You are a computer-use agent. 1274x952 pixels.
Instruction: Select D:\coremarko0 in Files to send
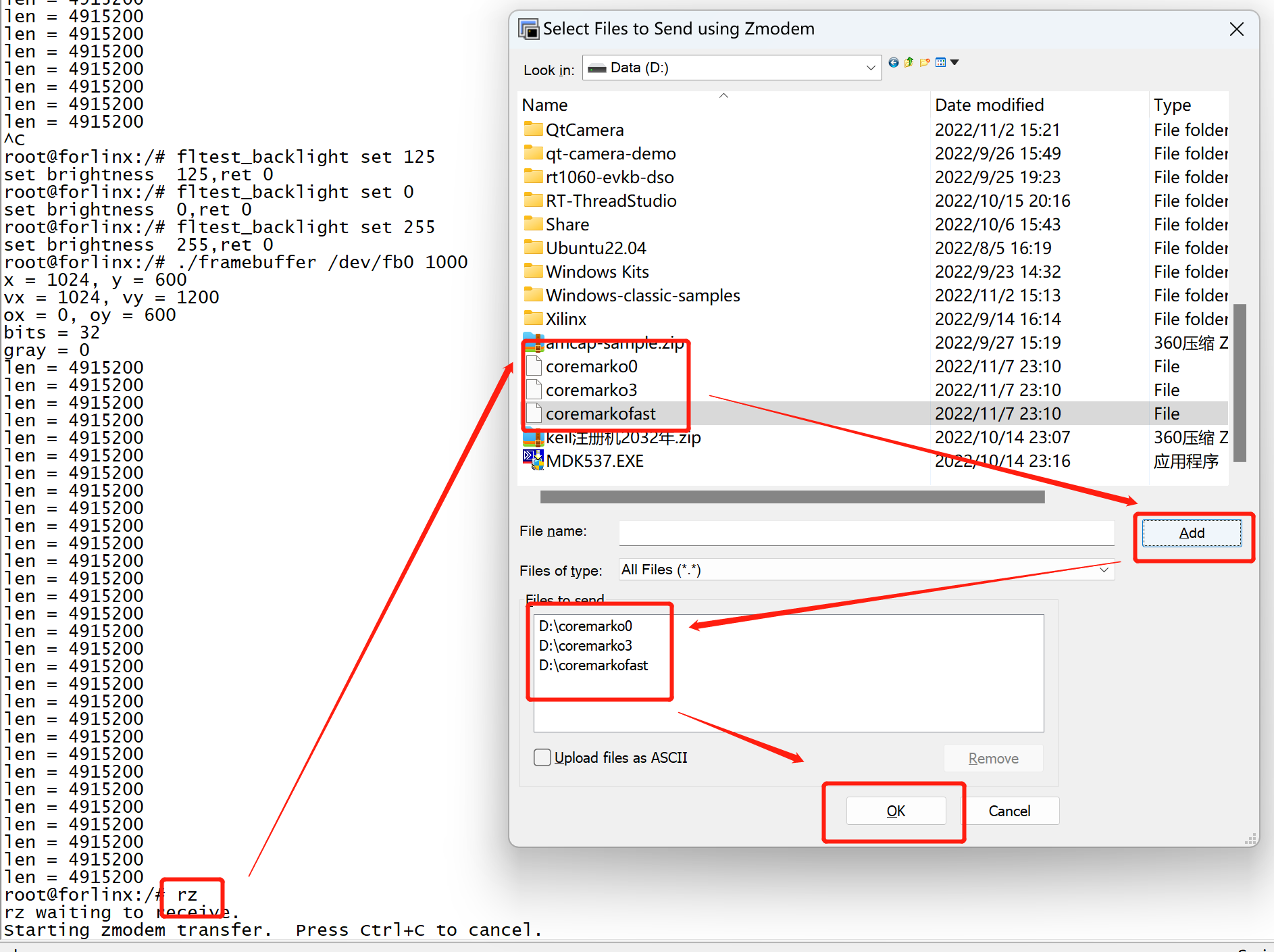(586, 626)
